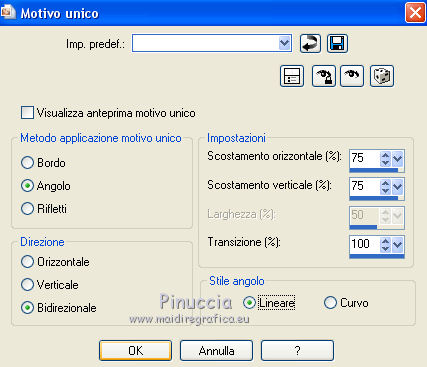427x367 pixels.
Task: Click the Scostamento orizzontale value field
Action: point(365,158)
